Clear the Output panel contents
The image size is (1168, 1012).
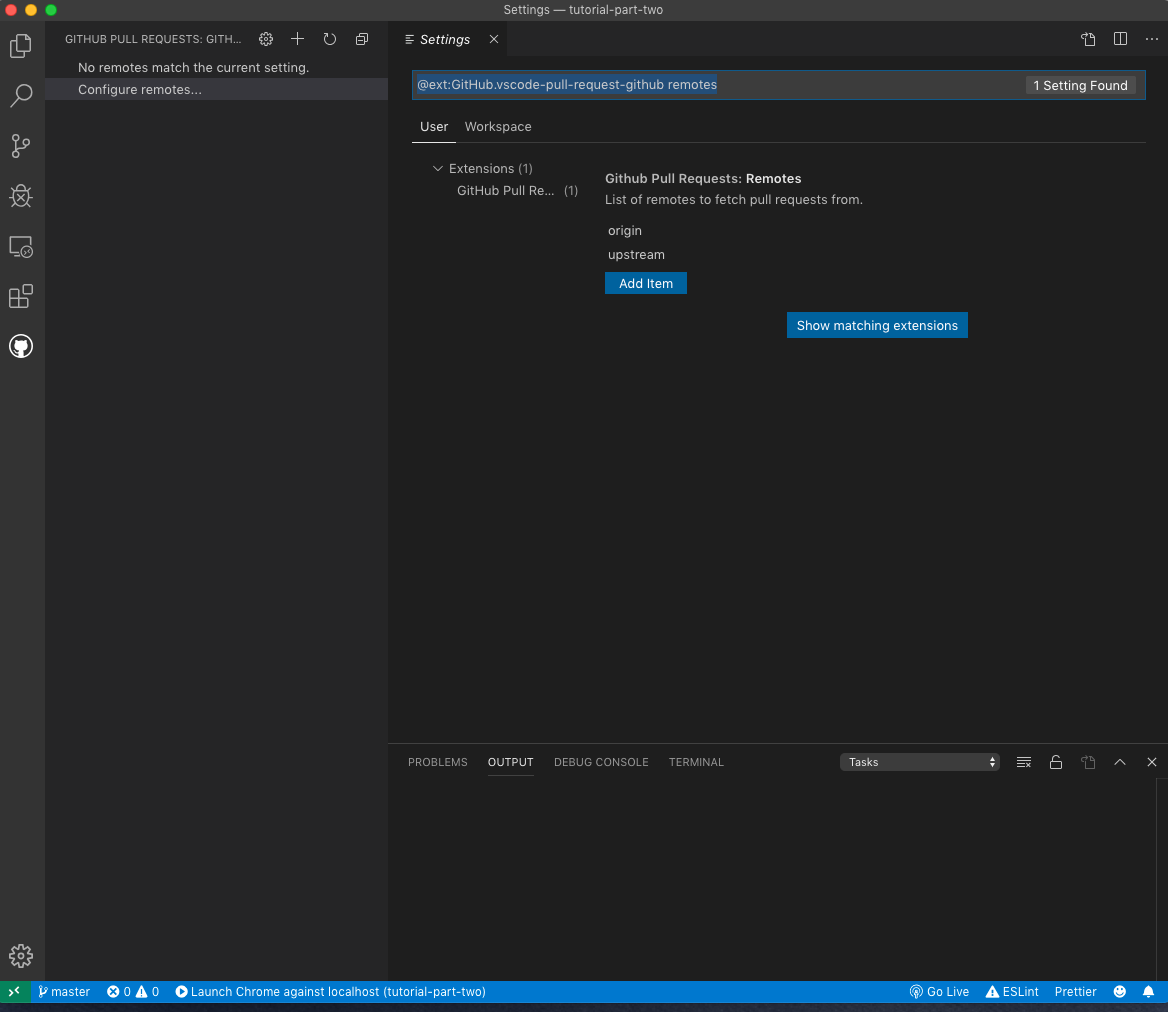pos(1023,762)
